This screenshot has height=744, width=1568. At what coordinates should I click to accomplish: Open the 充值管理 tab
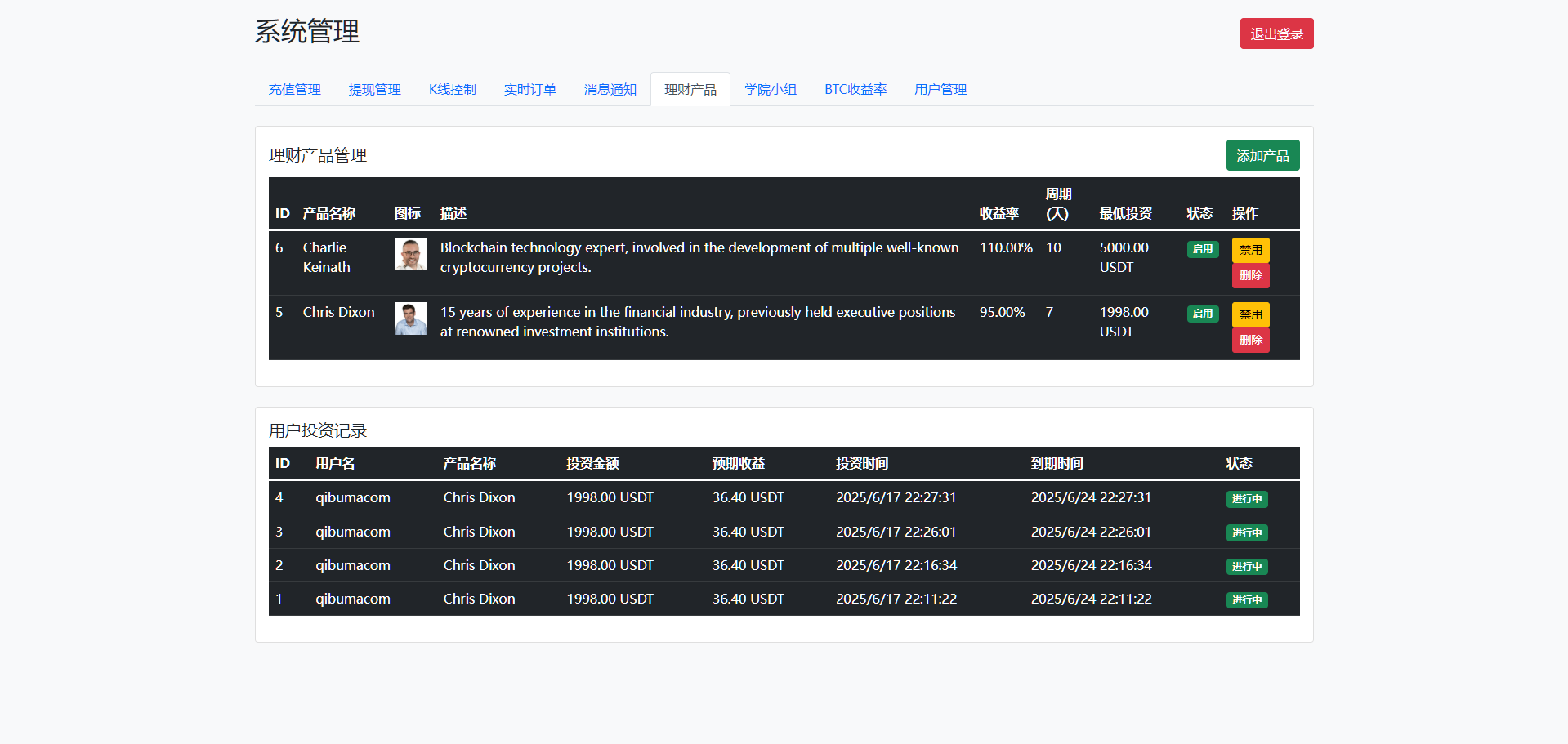pyautogui.click(x=295, y=90)
